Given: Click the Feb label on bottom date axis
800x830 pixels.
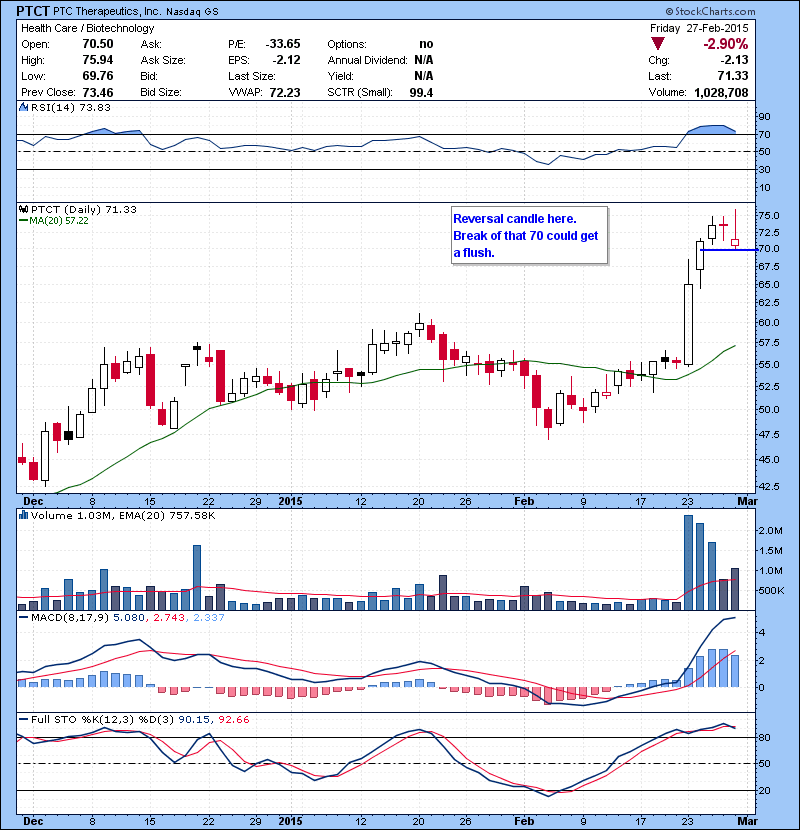Looking at the screenshot, I should point(524,821).
